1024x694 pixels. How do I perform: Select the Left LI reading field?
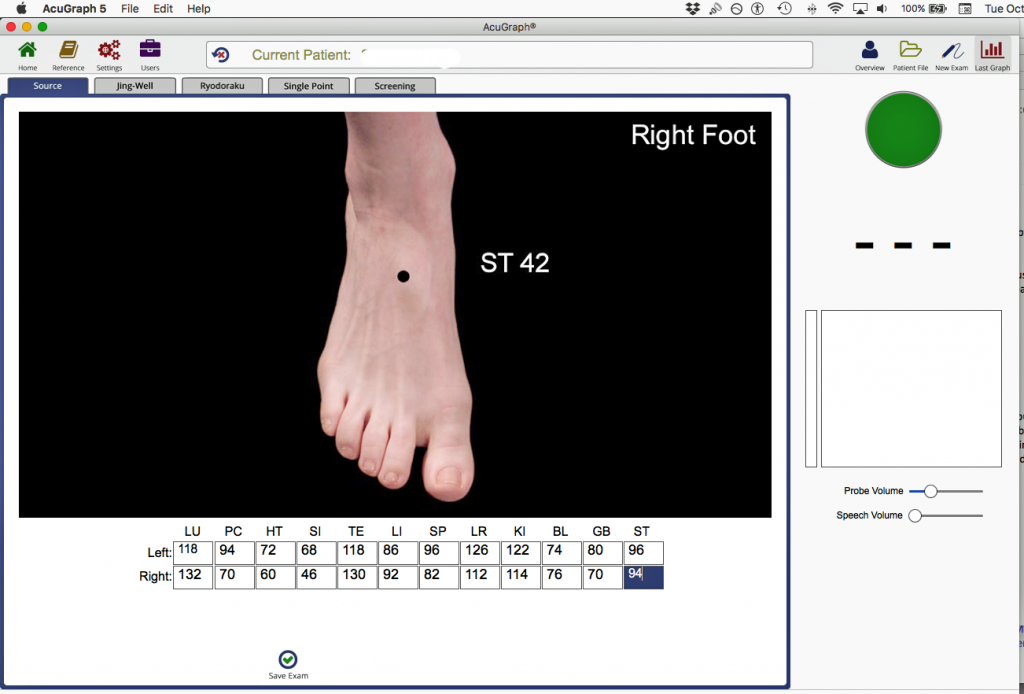tap(398, 552)
